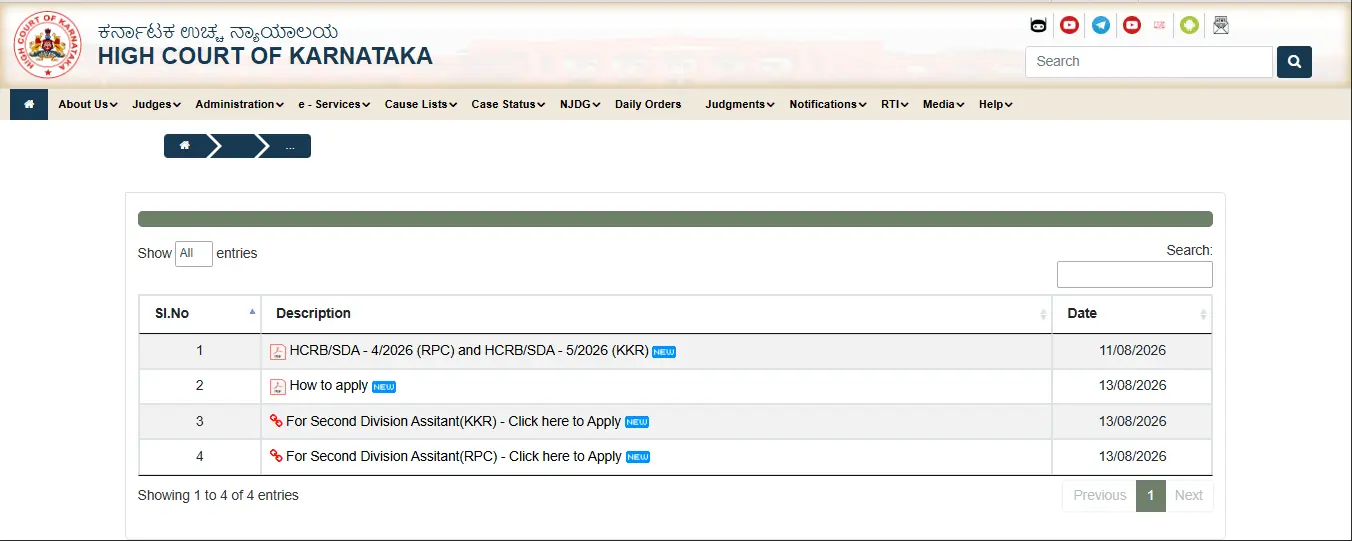
Task: Open the How to apply link
Action: [329, 386]
